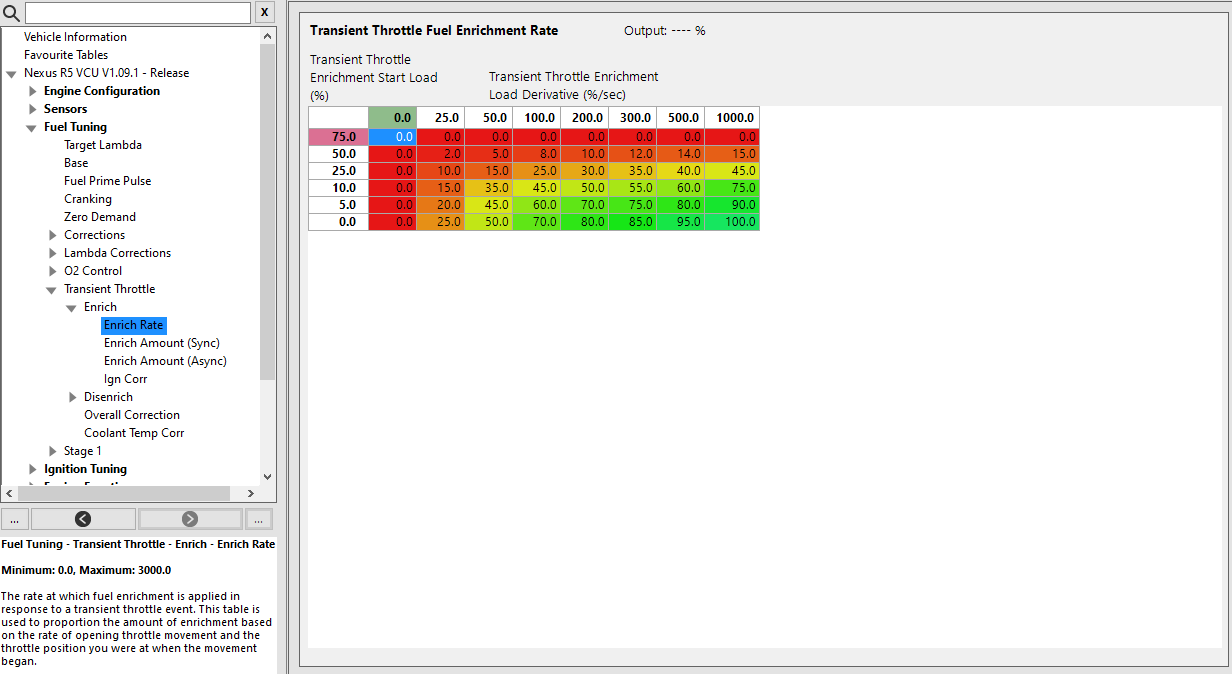
Task: Go back with the left arrow button
Action: (x=83, y=519)
